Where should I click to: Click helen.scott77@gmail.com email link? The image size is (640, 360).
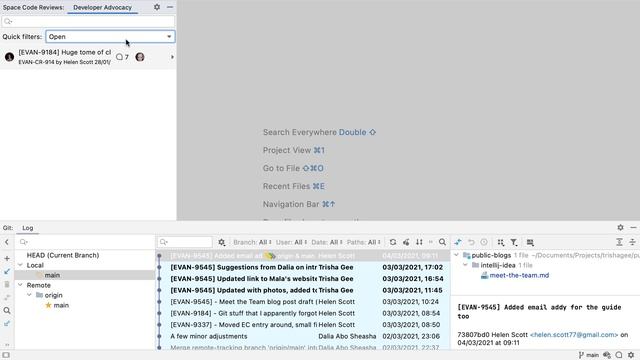574,334
